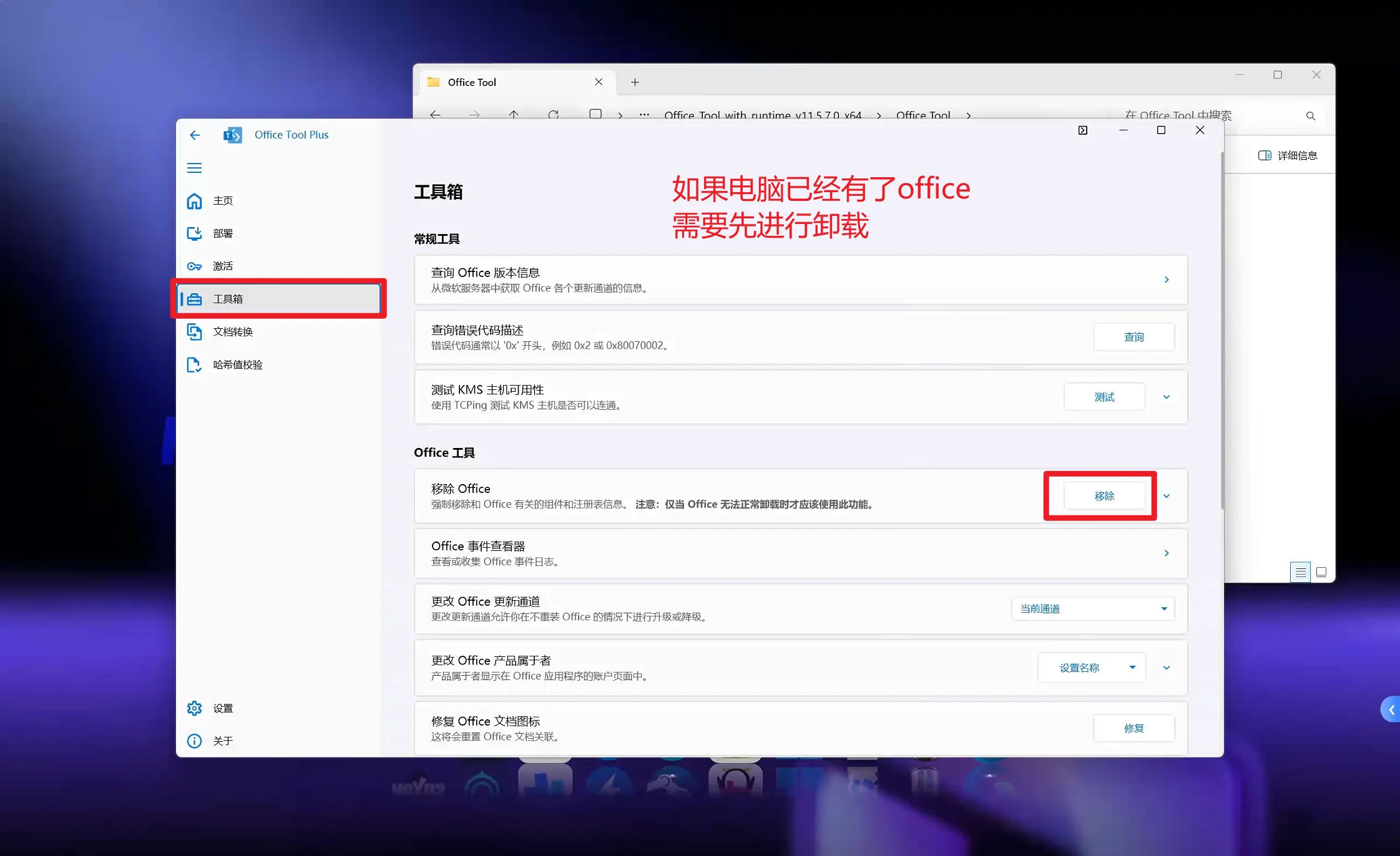The height and width of the screenshot is (856, 1400).
Task: Click the 查询 button for error codes
Action: click(x=1133, y=337)
